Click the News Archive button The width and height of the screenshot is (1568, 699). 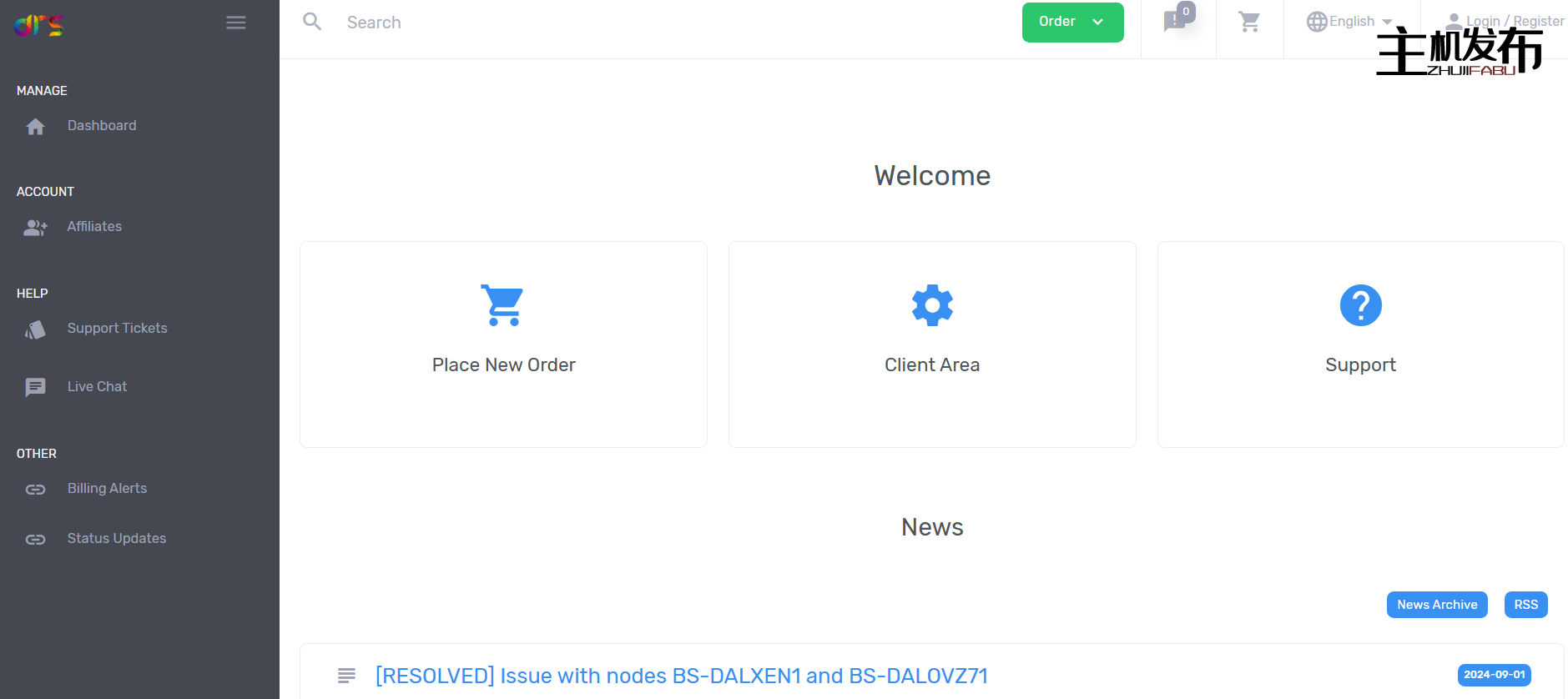coord(1436,605)
